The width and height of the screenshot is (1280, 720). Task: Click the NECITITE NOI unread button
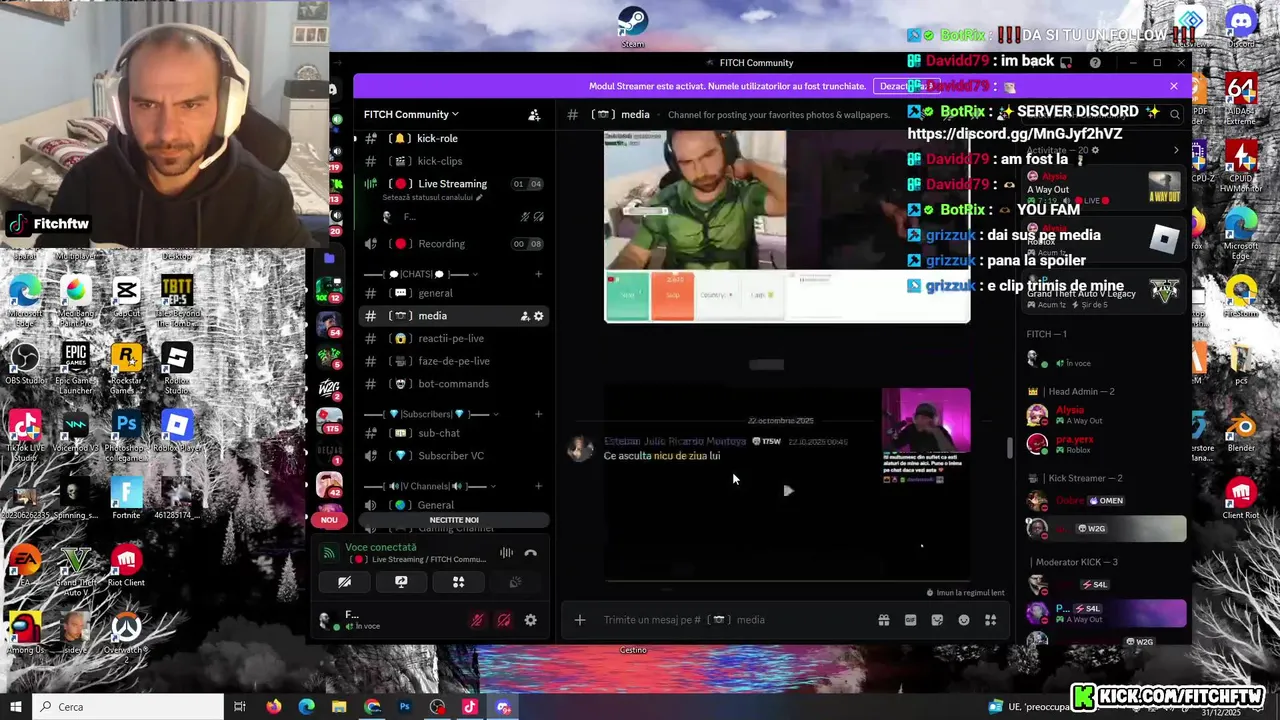tap(454, 520)
